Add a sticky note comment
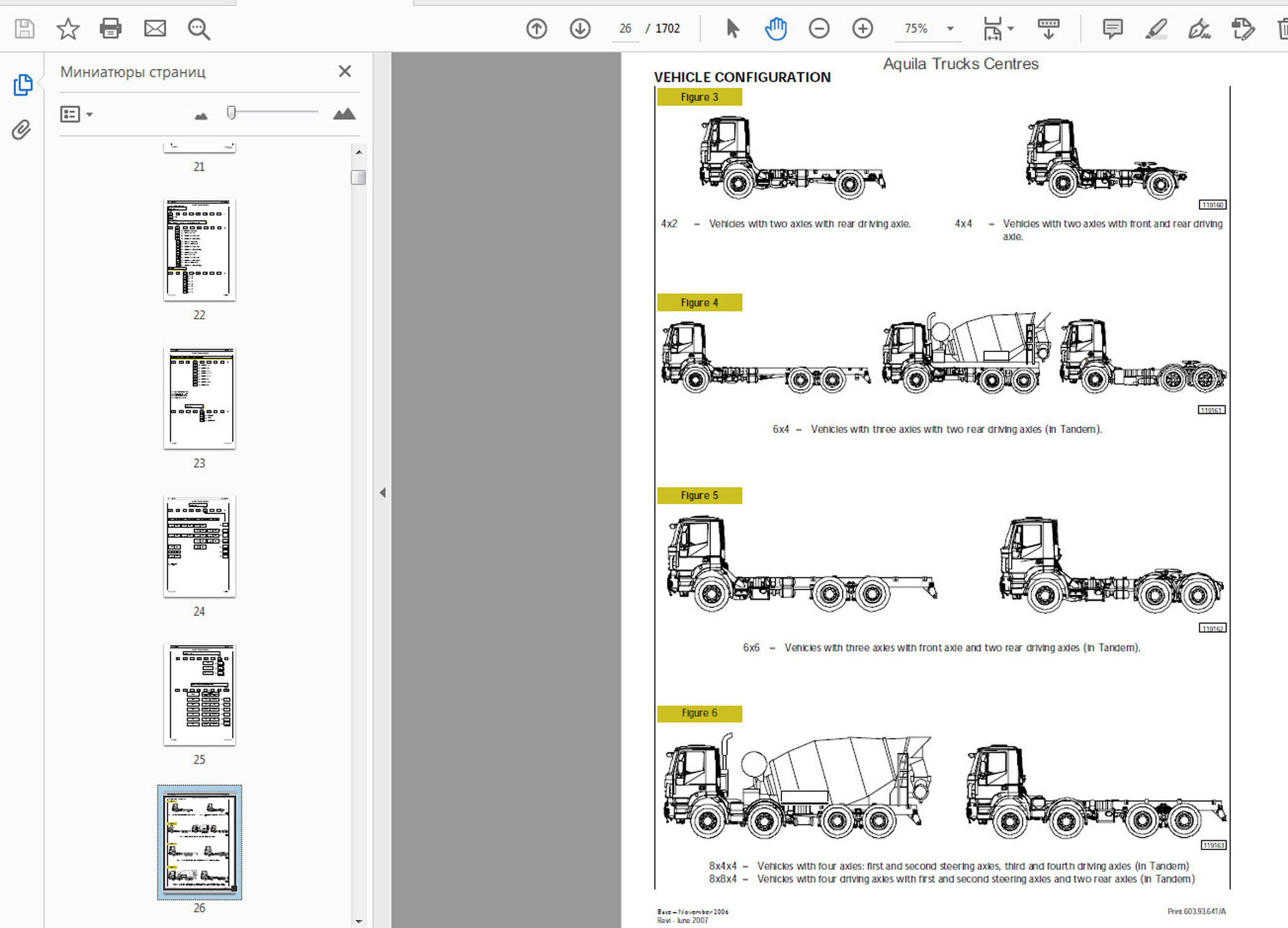Image resolution: width=1288 pixels, height=928 pixels. click(x=1112, y=28)
